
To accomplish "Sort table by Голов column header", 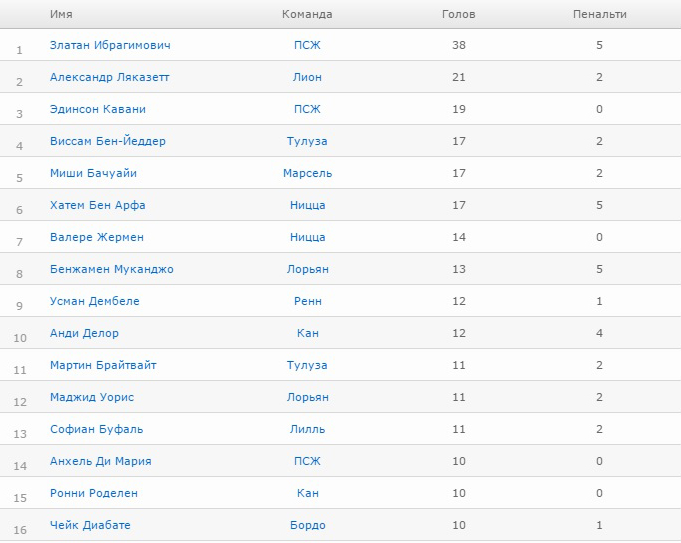I will click(458, 15).
